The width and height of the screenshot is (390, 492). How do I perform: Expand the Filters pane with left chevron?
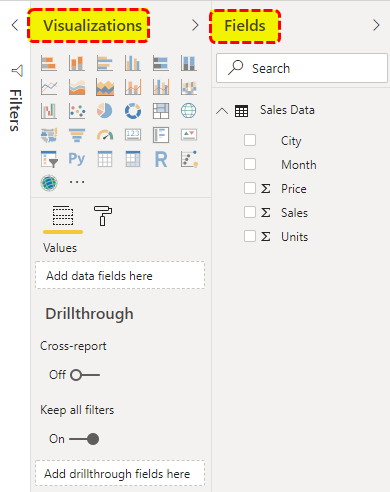pos(15,25)
